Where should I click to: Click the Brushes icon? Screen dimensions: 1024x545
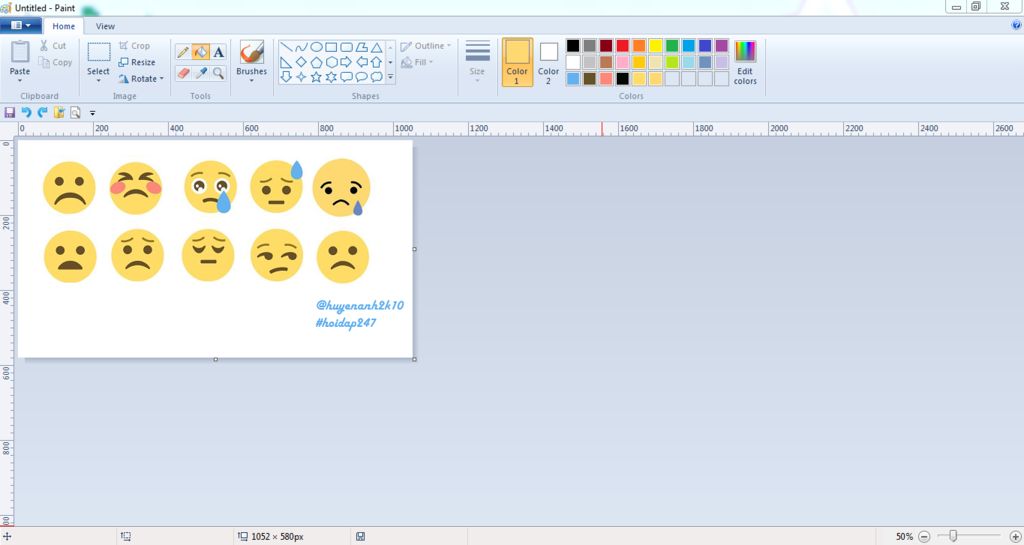251,52
